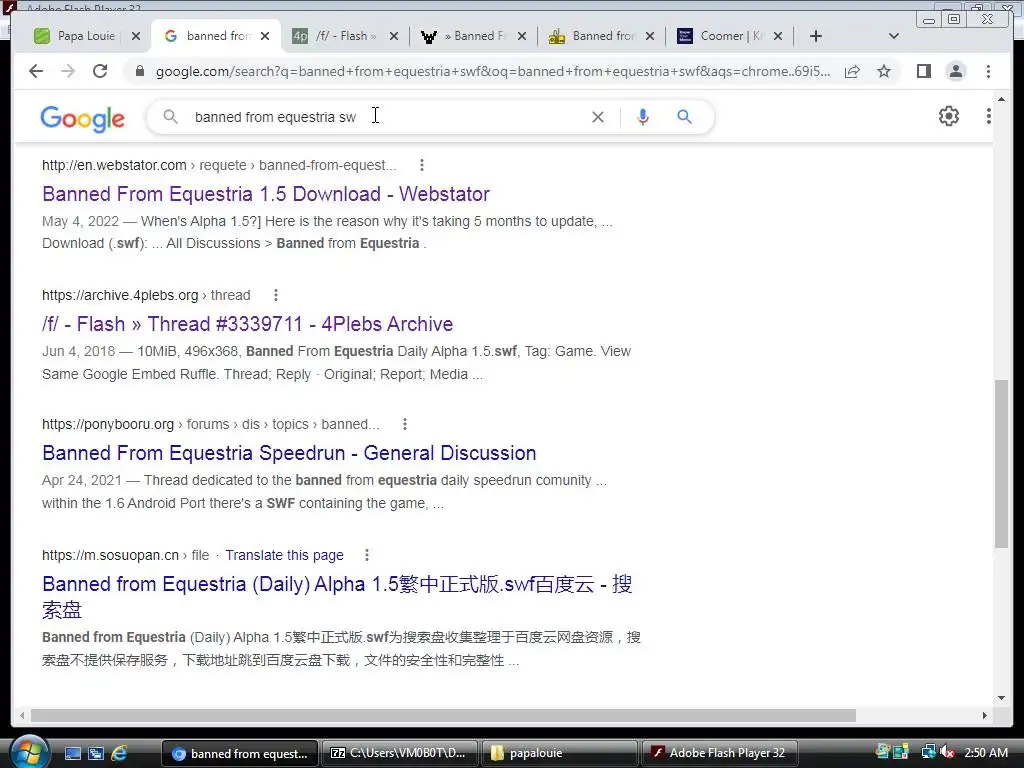The width and height of the screenshot is (1024, 768).
Task: Click the vertical scrollbar thumb
Action: (x=1001, y=464)
